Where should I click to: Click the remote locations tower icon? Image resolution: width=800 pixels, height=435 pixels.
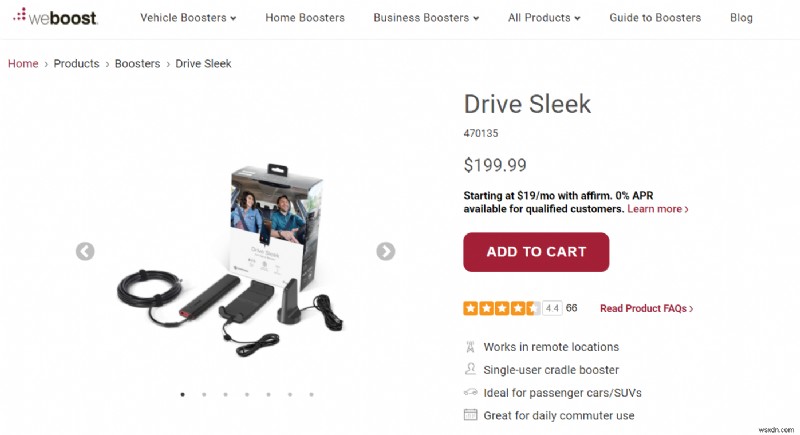point(470,347)
